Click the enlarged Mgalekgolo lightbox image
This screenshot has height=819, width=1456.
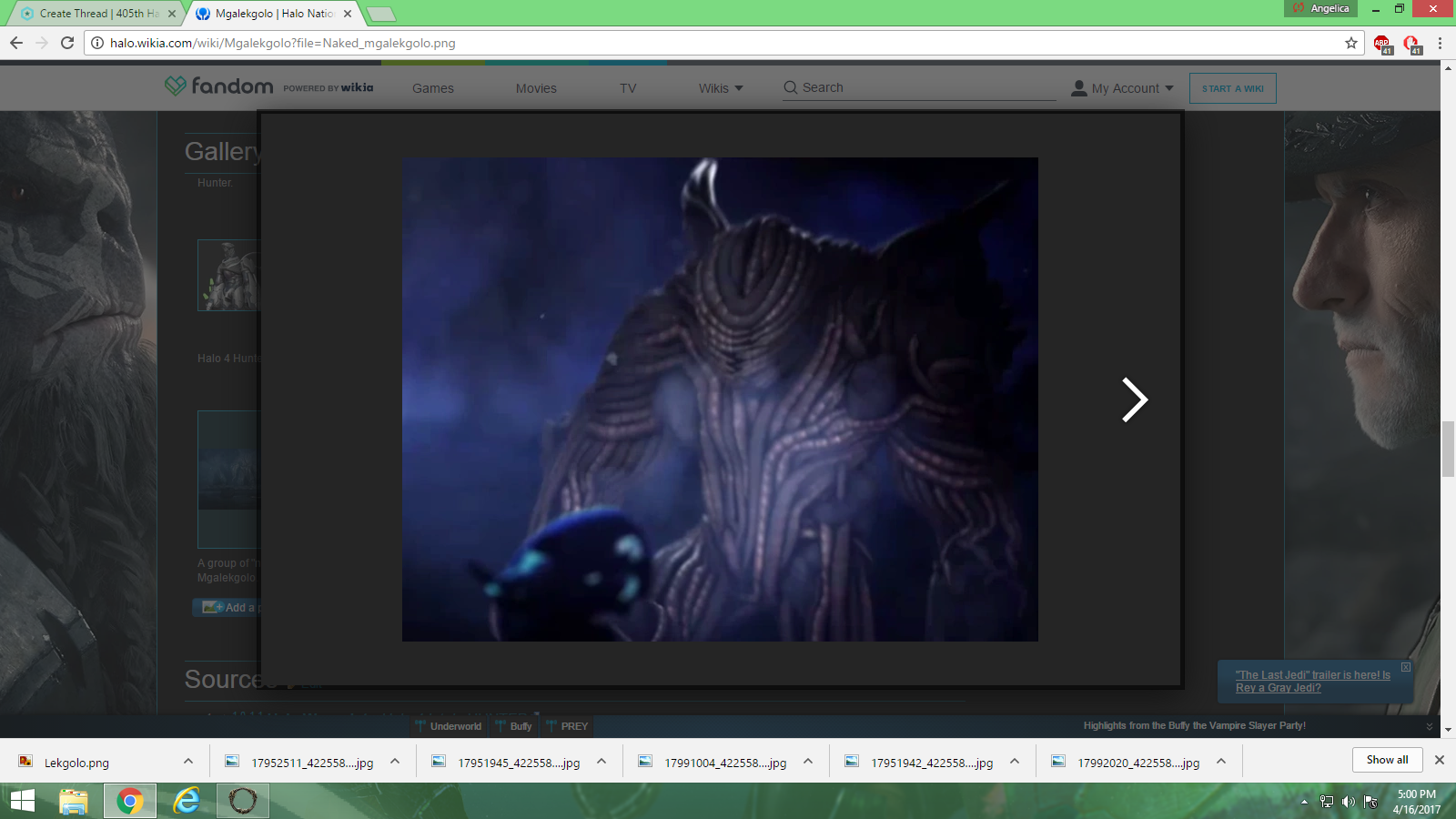(x=720, y=399)
